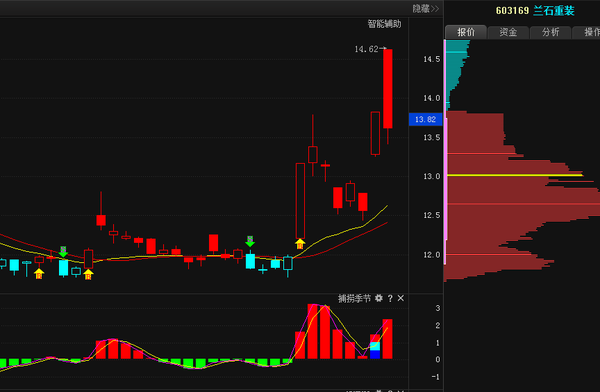This screenshot has width=600, height=392.
Task: Click the green S sell arrow near the middle cyan candle
Action: pos(250,241)
